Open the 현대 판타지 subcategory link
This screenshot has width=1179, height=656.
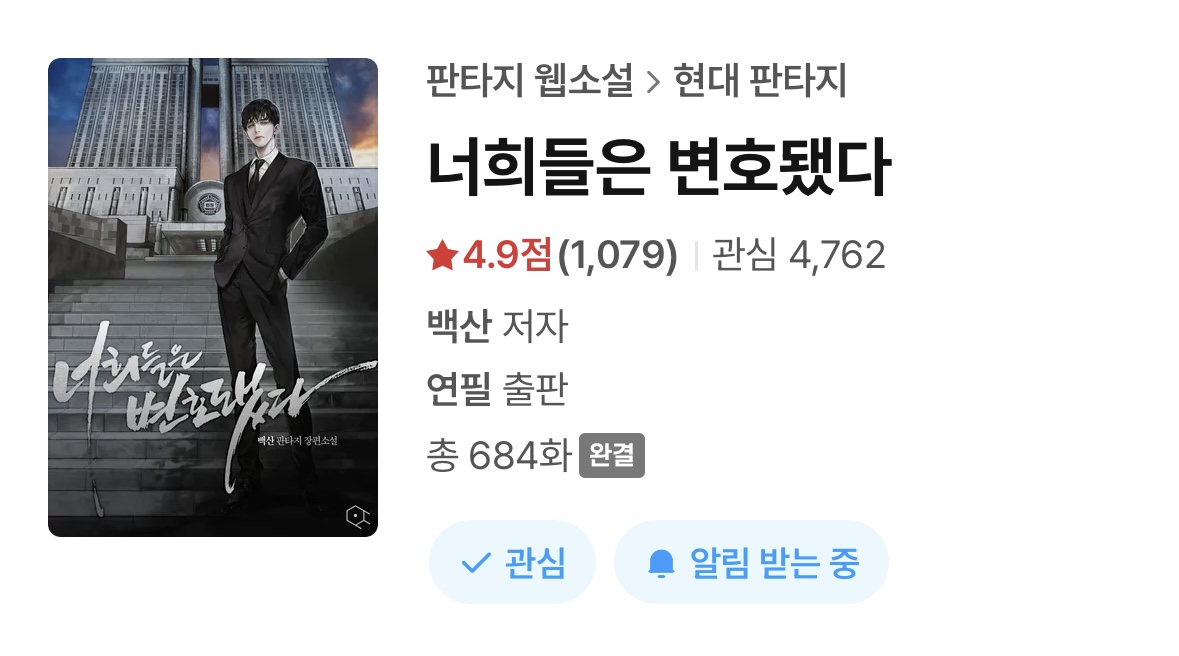760,80
